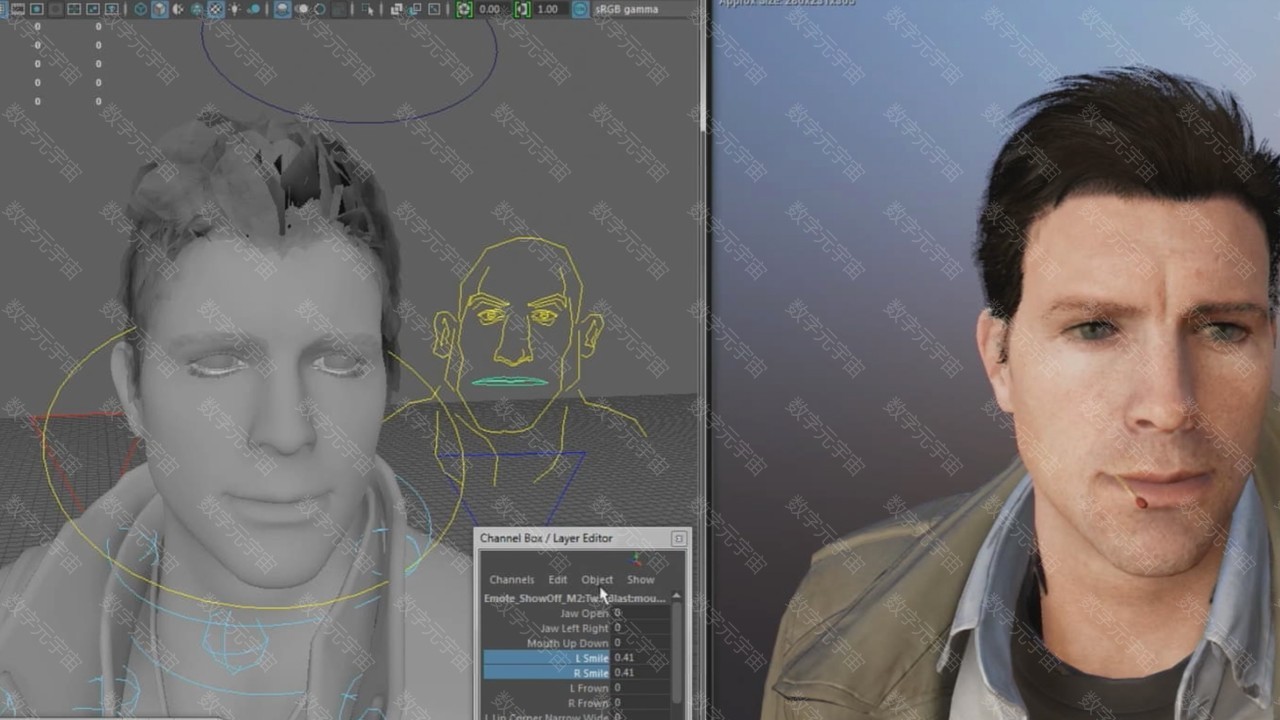The image size is (1280, 720).
Task: Switch to Wireframe cube icon
Action: coord(141,9)
